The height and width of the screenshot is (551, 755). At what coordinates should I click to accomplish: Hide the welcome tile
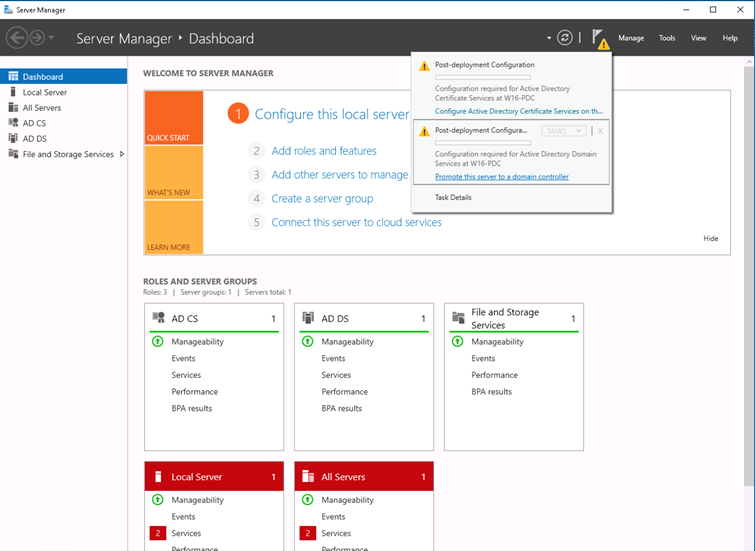[x=710, y=238]
